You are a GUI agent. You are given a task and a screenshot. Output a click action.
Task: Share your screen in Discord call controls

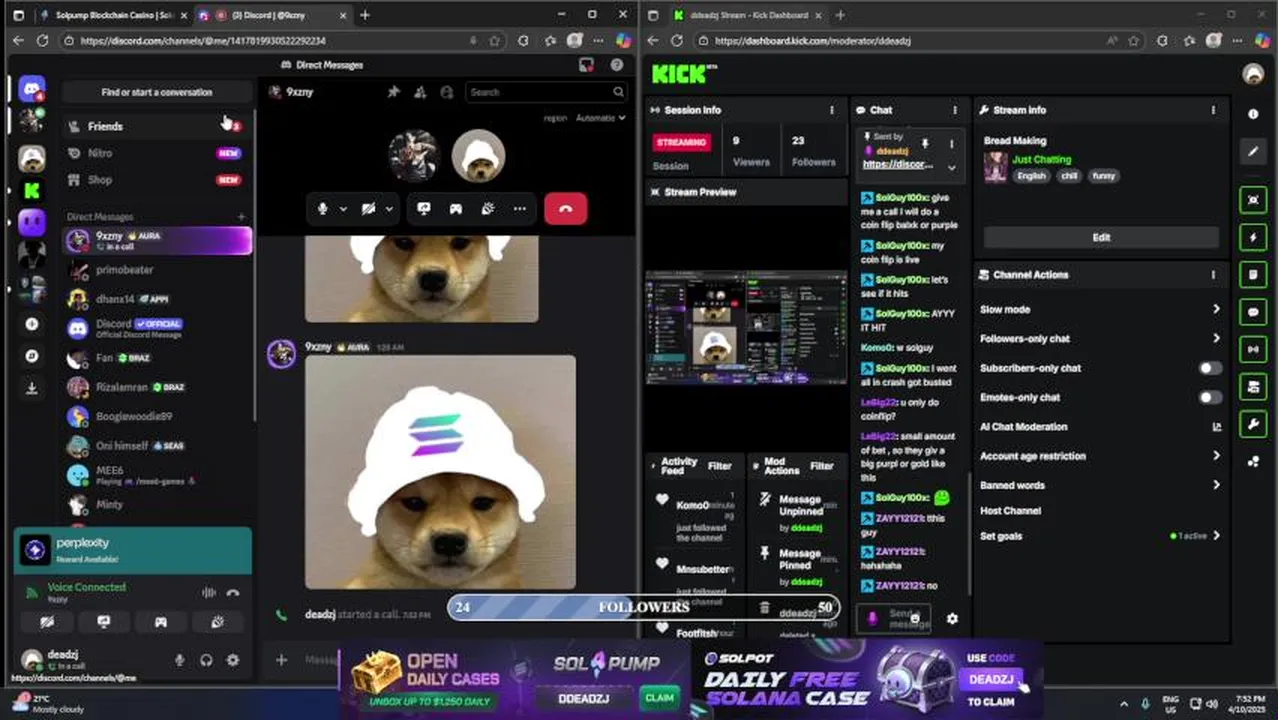pyautogui.click(x=424, y=208)
